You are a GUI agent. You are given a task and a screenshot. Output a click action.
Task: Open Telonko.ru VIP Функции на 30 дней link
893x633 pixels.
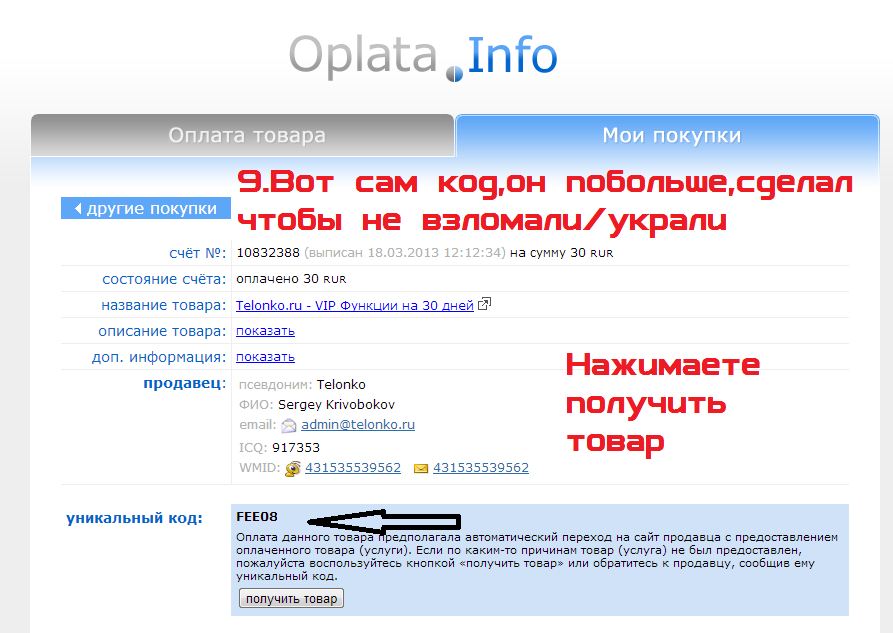click(355, 305)
